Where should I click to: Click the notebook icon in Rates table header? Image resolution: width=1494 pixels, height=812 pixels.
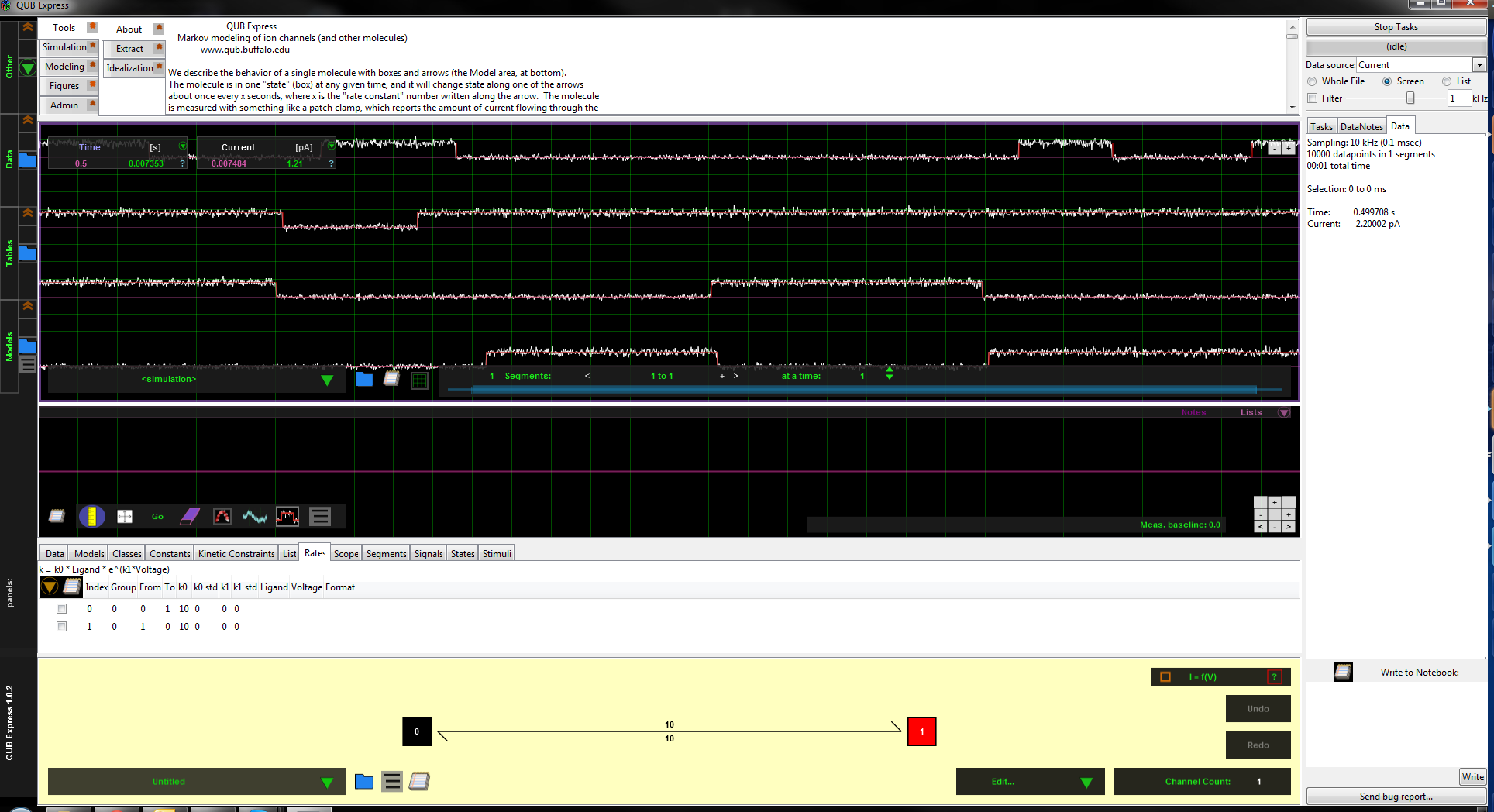tap(71, 587)
